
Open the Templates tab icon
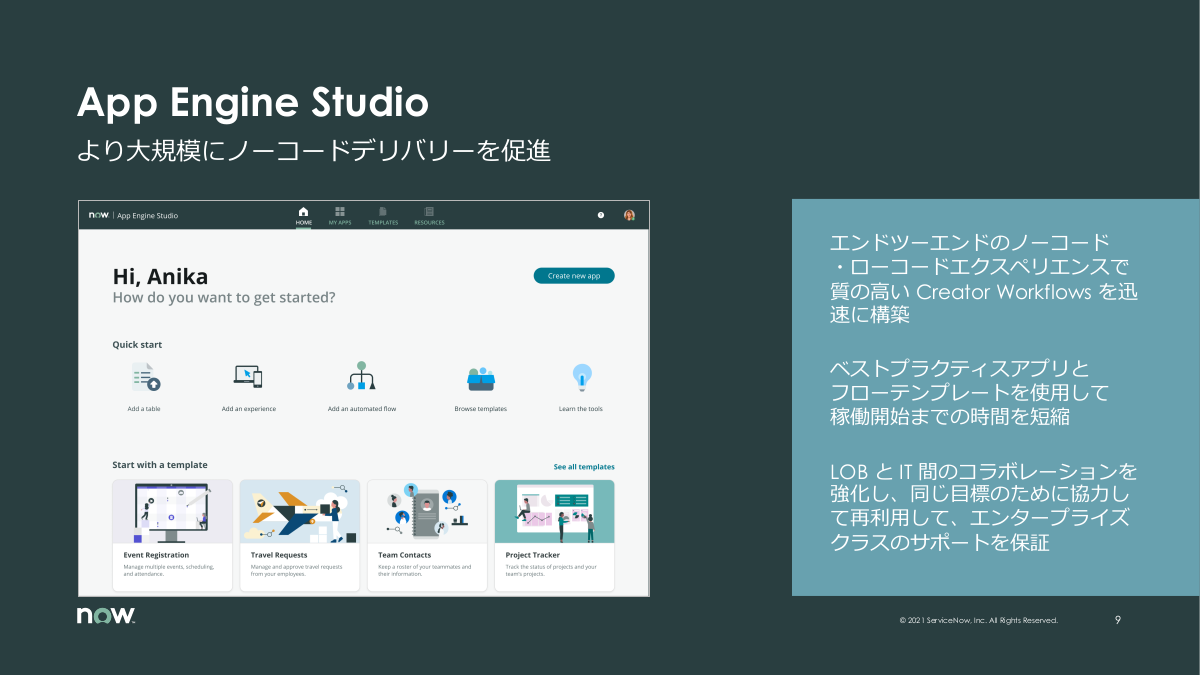pos(383,212)
